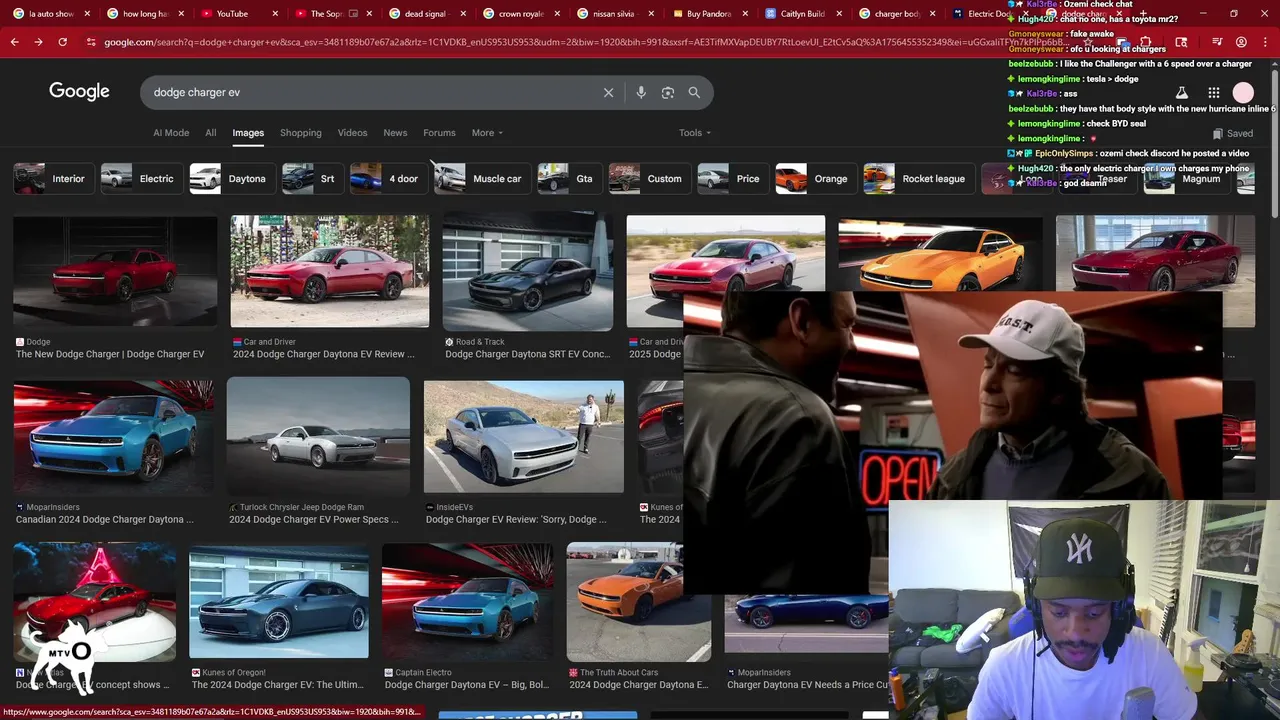Image resolution: width=1280 pixels, height=720 pixels.
Task: Open search by image camera icon
Action: (668, 92)
